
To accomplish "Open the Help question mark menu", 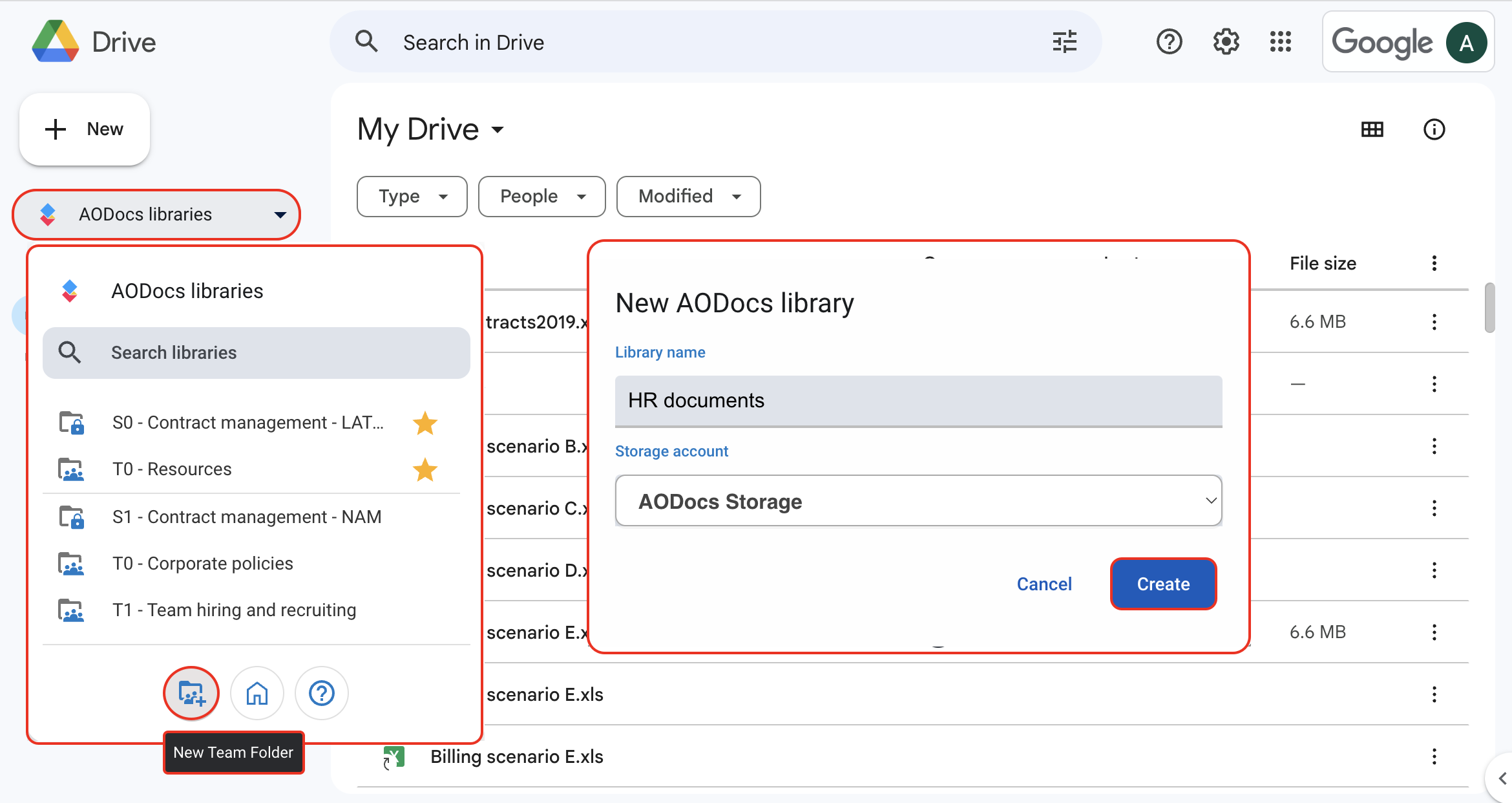I will (1169, 42).
